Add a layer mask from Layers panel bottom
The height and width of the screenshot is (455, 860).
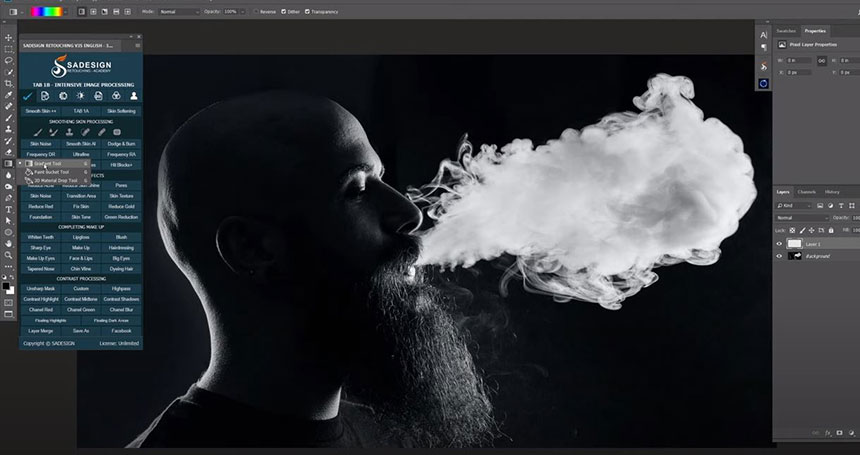coord(840,433)
